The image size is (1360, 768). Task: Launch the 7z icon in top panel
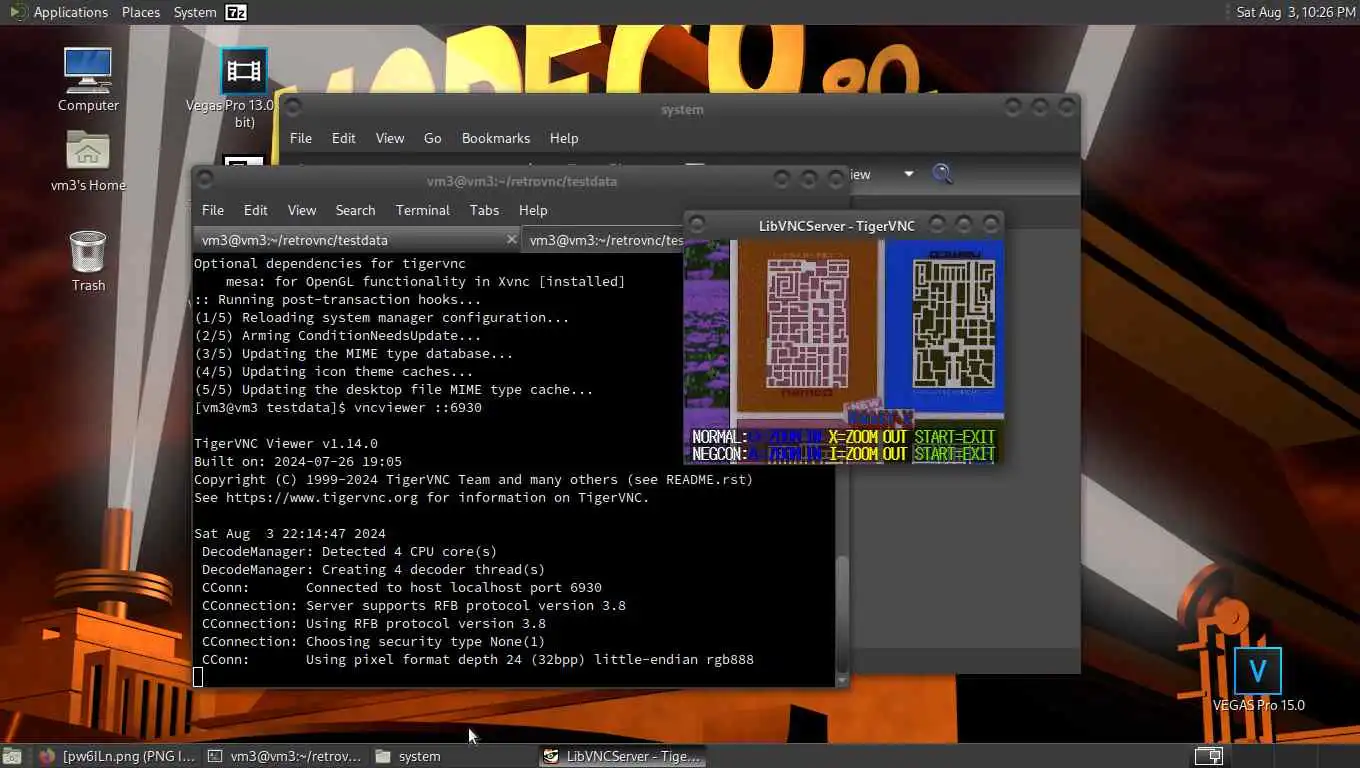click(236, 12)
